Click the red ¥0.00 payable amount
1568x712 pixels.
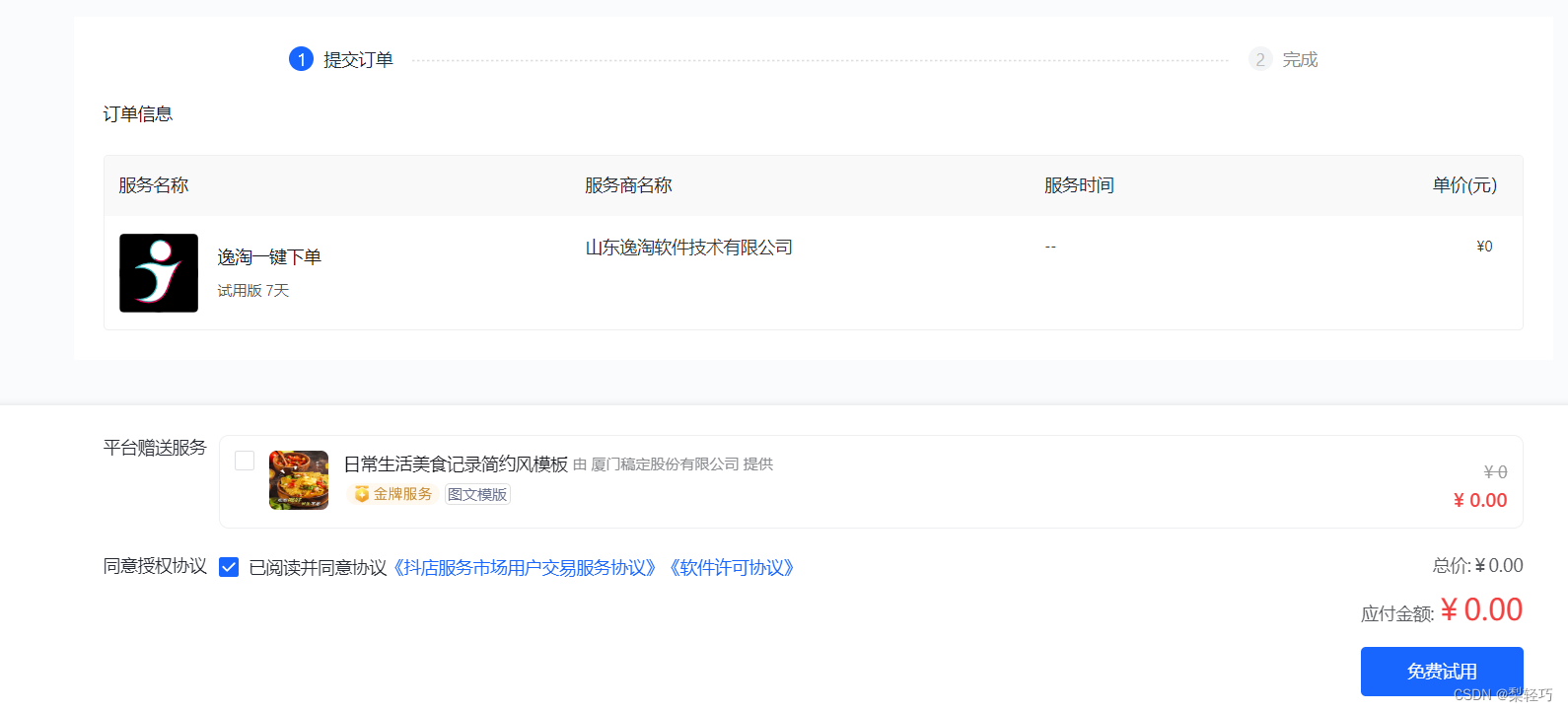(x=1481, y=609)
